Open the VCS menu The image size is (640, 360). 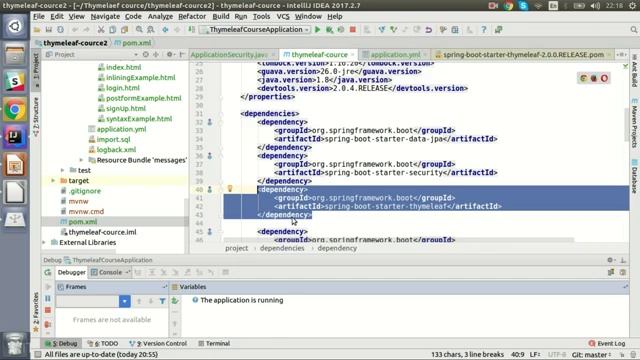click(283, 16)
